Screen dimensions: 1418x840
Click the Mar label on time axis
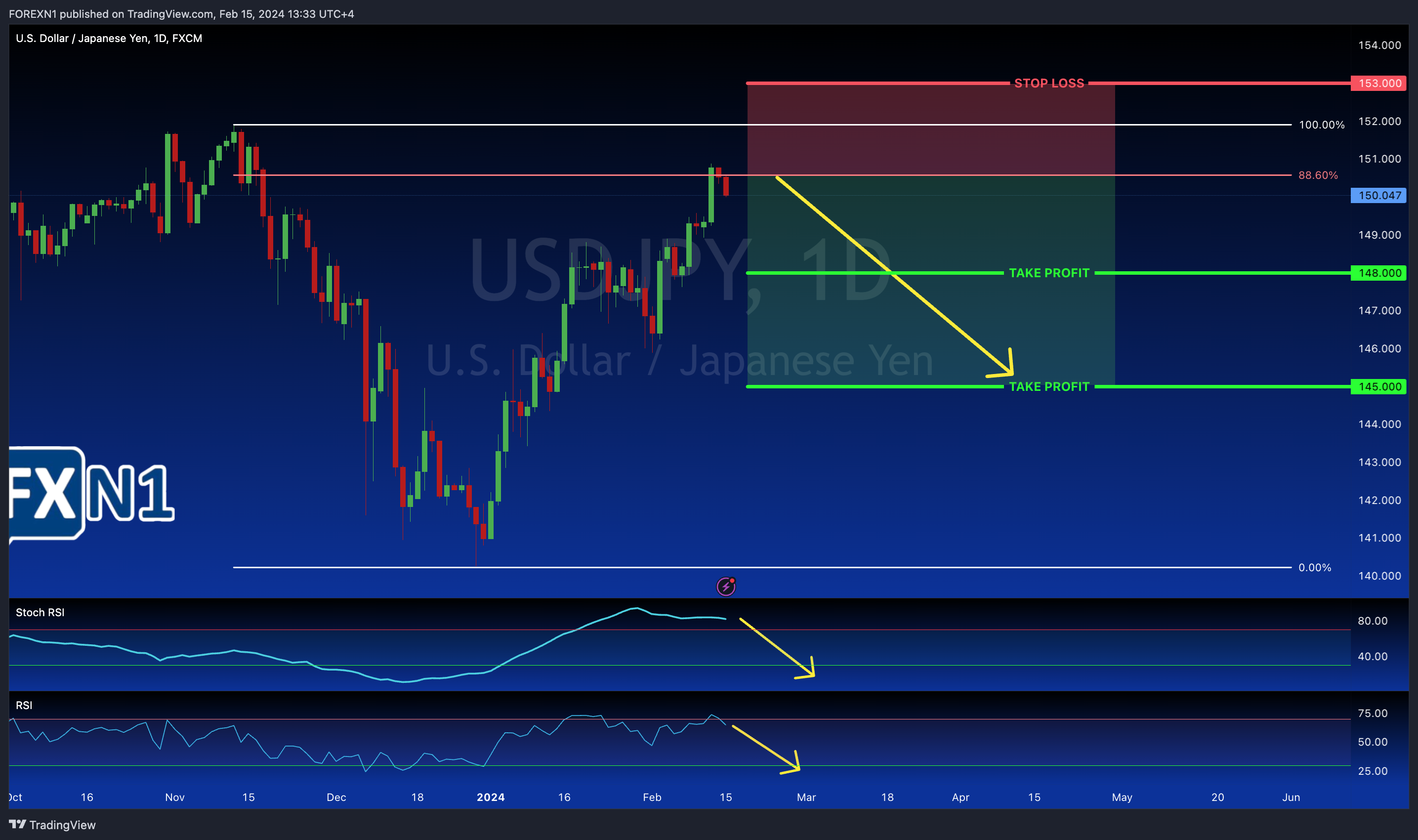(x=806, y=797)
